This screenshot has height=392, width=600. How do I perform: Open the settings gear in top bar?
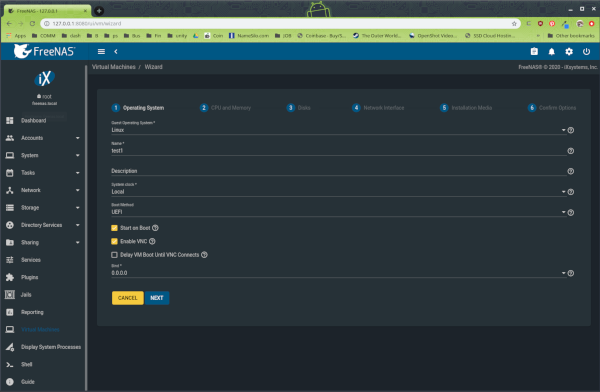569,51
